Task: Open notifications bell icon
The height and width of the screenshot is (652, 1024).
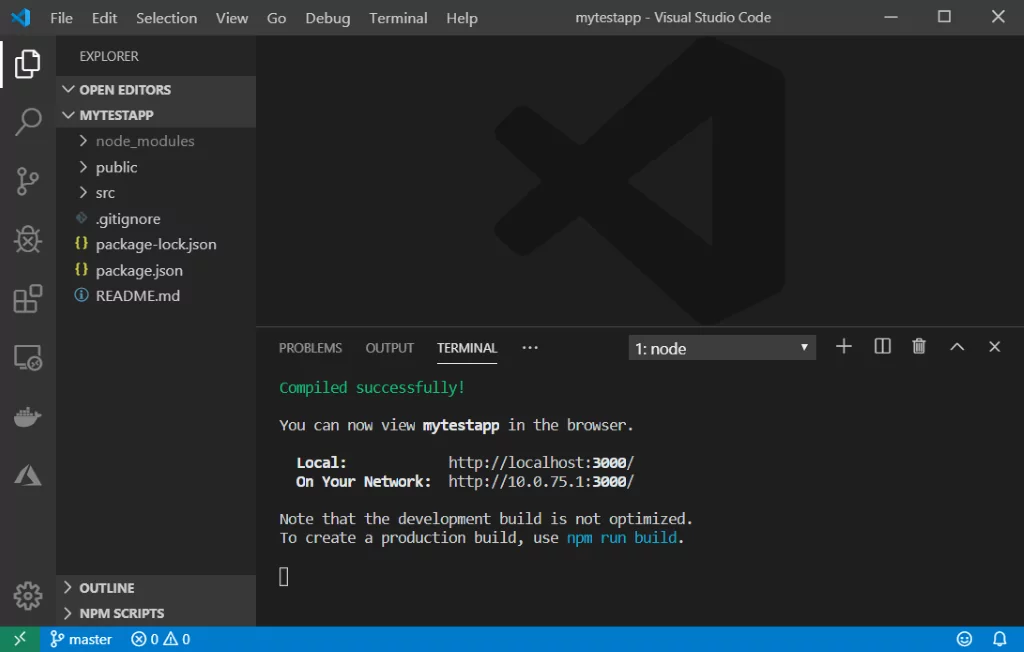Action: tap(999, 639)
